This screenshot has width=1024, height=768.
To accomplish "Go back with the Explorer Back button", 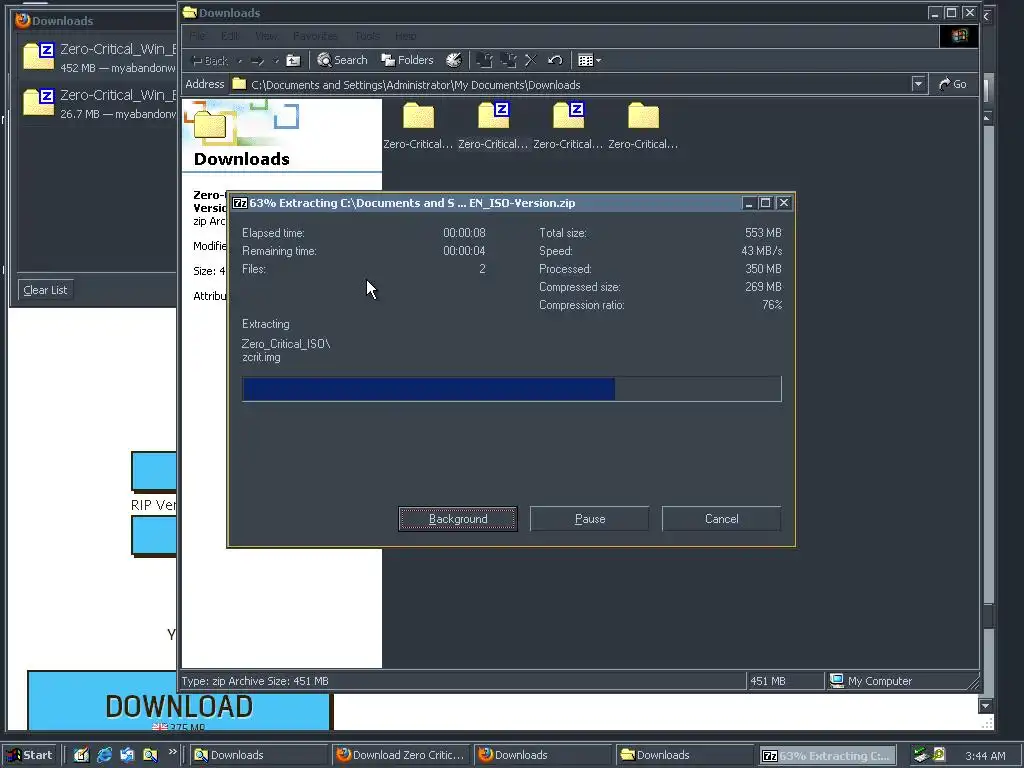I will 209,61.
